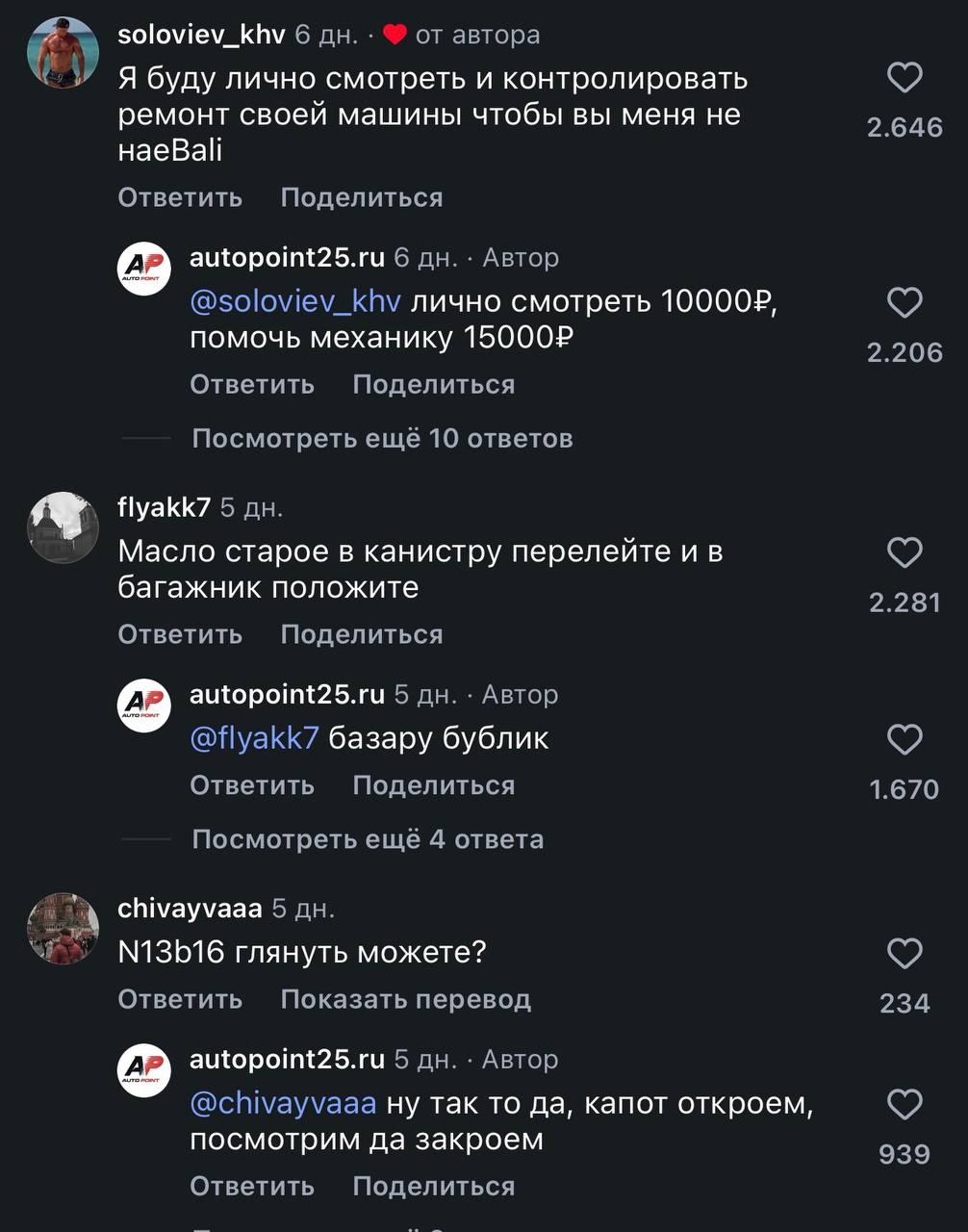Open soloviev_khv's profile picture
This screenshot has height=1232, width=968.
coord(64,53)
